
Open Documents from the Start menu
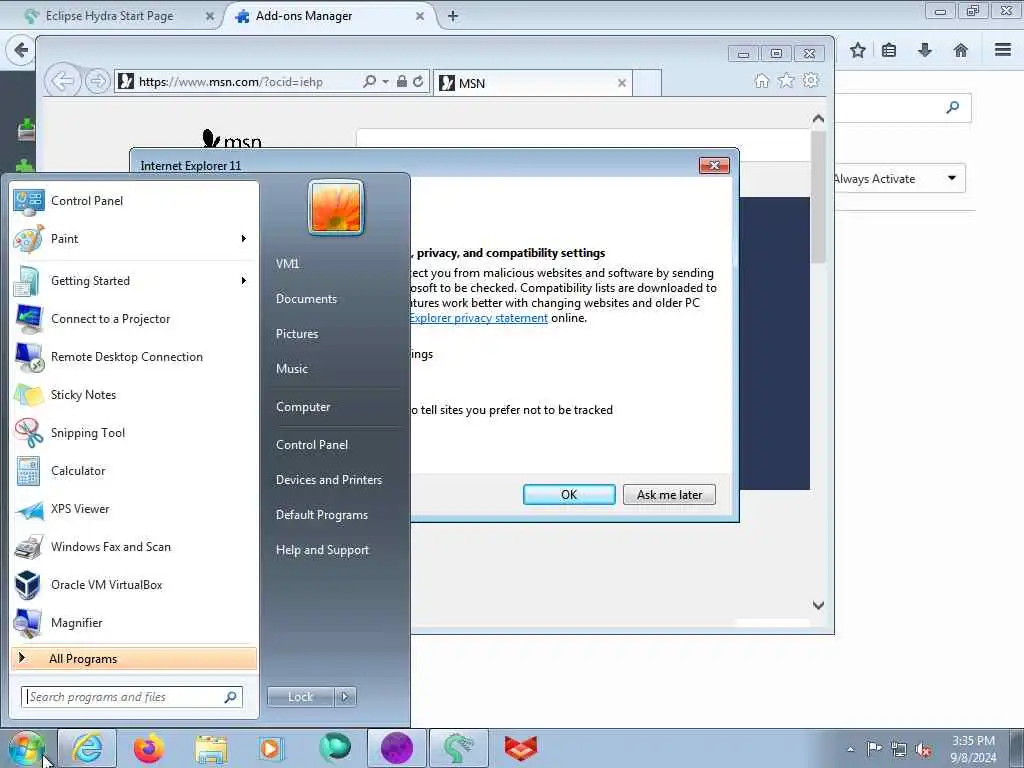(306, 299)
